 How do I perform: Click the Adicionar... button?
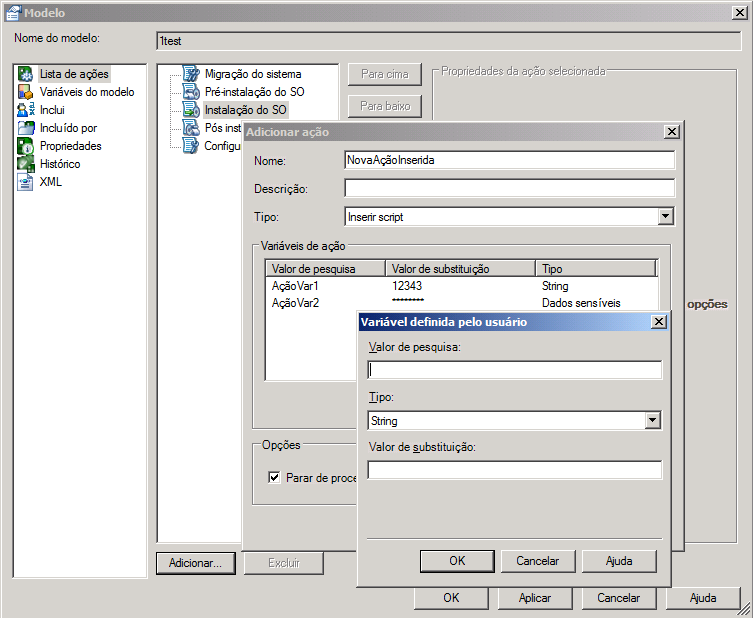tap(195, 563)
